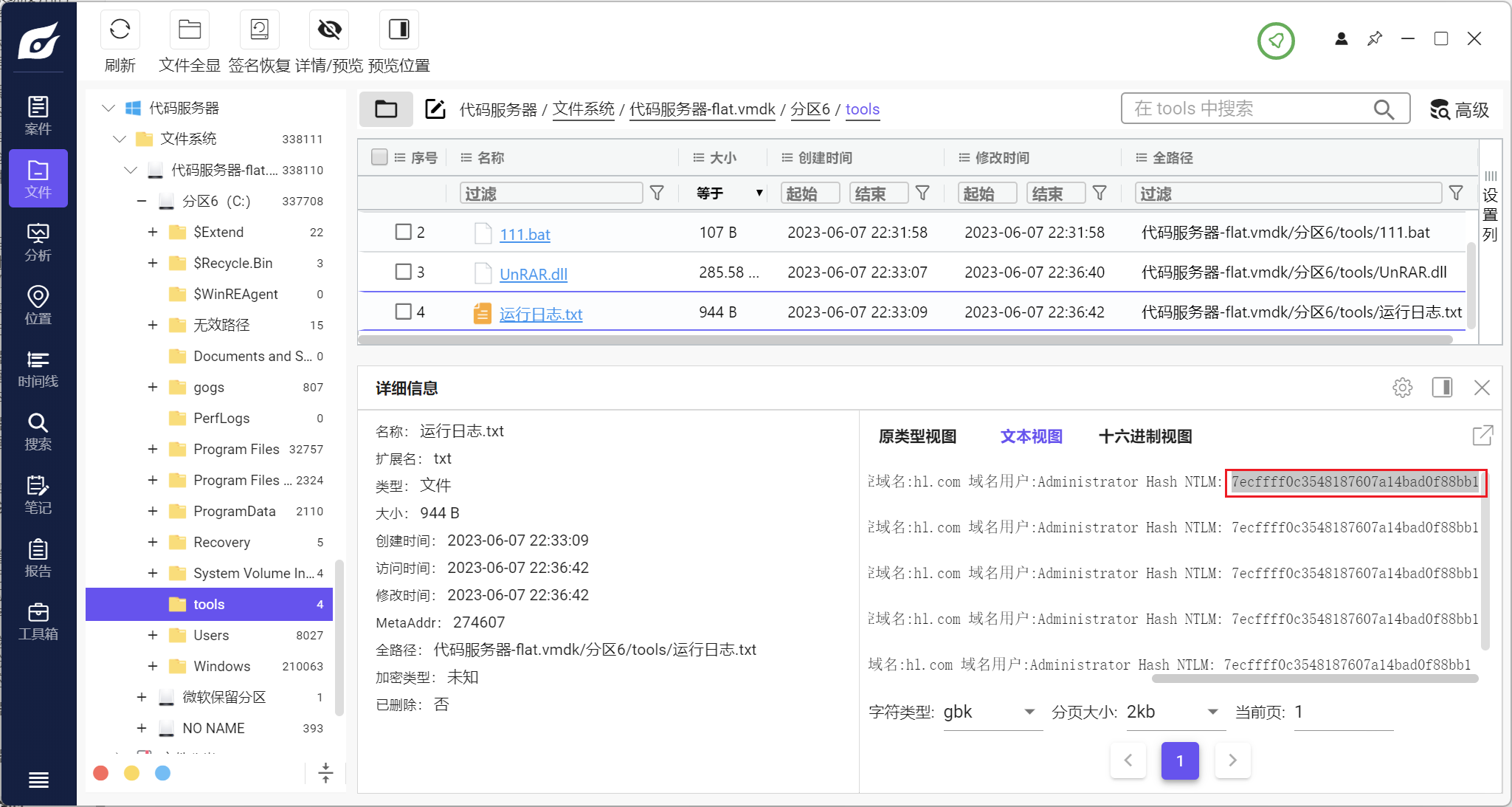The width and height of the screenshot is (1512, 807).
Task: Click the collapse tree icon at tree bottom
Action: click(x=325, y=772)
